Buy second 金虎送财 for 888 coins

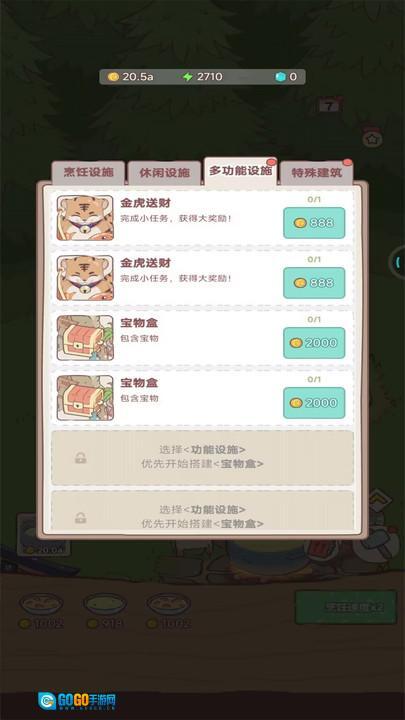pyautogui.click(x=314, y=283)
